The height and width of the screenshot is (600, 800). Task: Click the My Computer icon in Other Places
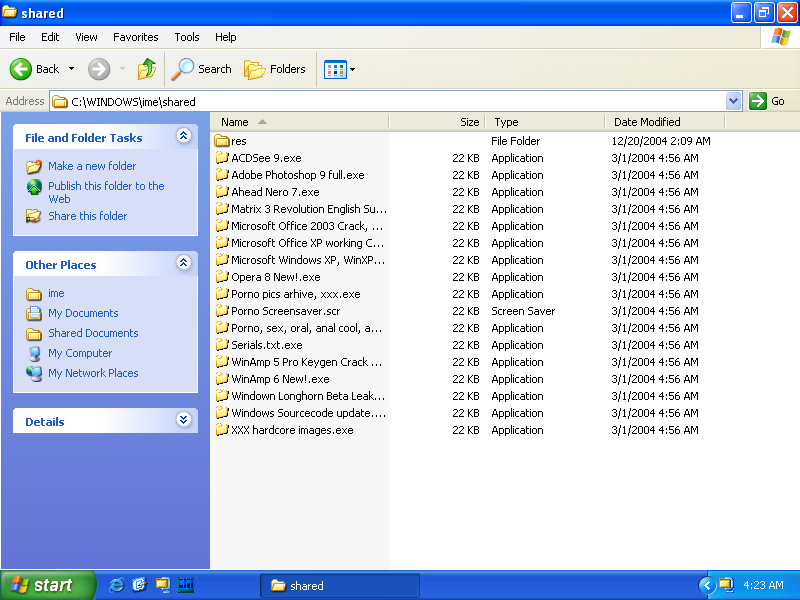(34, 353)
